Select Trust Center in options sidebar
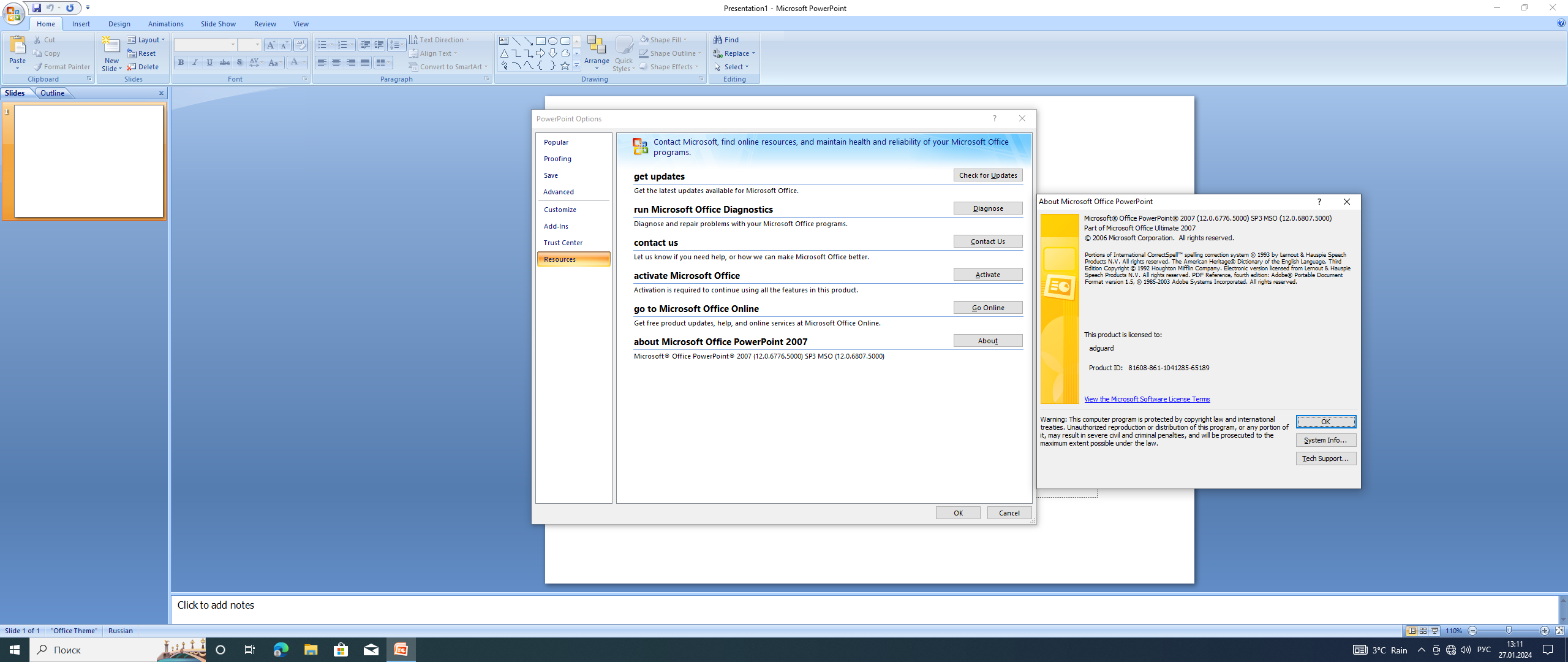The image size is (1568, 662). click(563, 243)
